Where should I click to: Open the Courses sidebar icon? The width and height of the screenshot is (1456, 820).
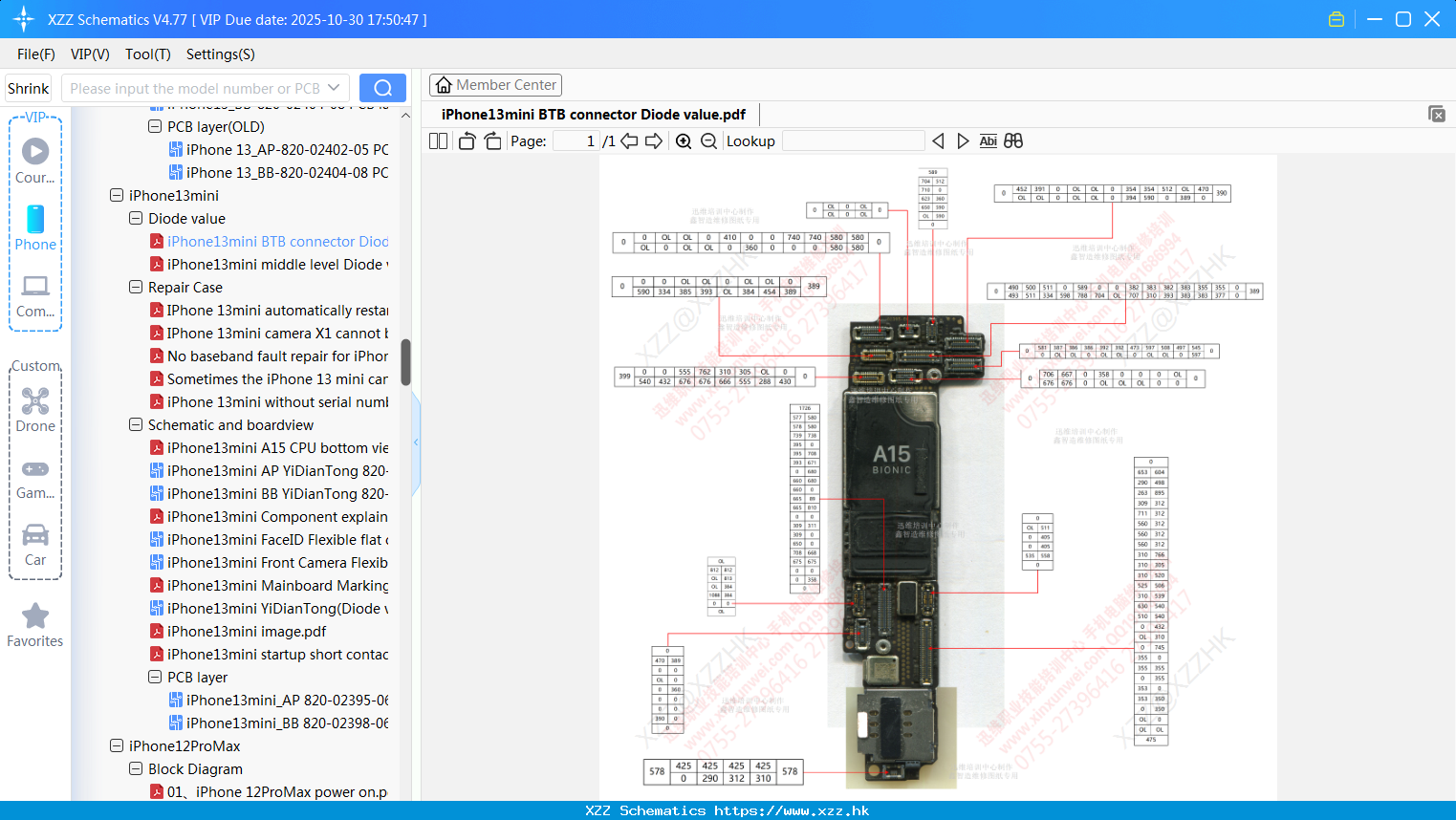point(35,162)
